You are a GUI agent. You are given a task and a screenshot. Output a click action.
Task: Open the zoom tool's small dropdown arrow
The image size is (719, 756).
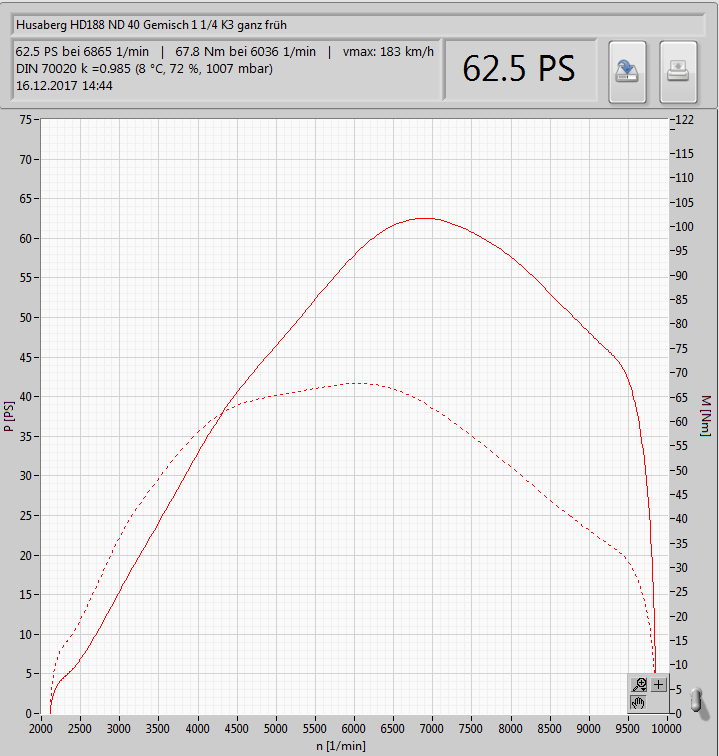[x=643, y=690]
